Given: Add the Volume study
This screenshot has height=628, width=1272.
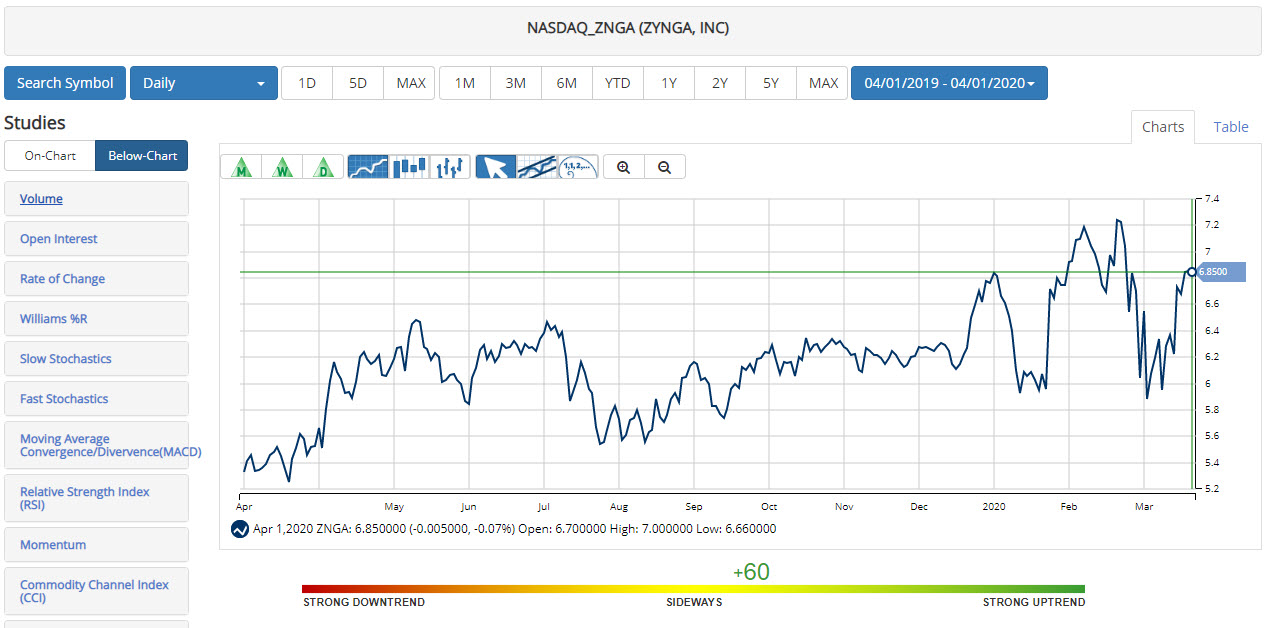Looking at the screenshot, I should (x=96, y=199).
